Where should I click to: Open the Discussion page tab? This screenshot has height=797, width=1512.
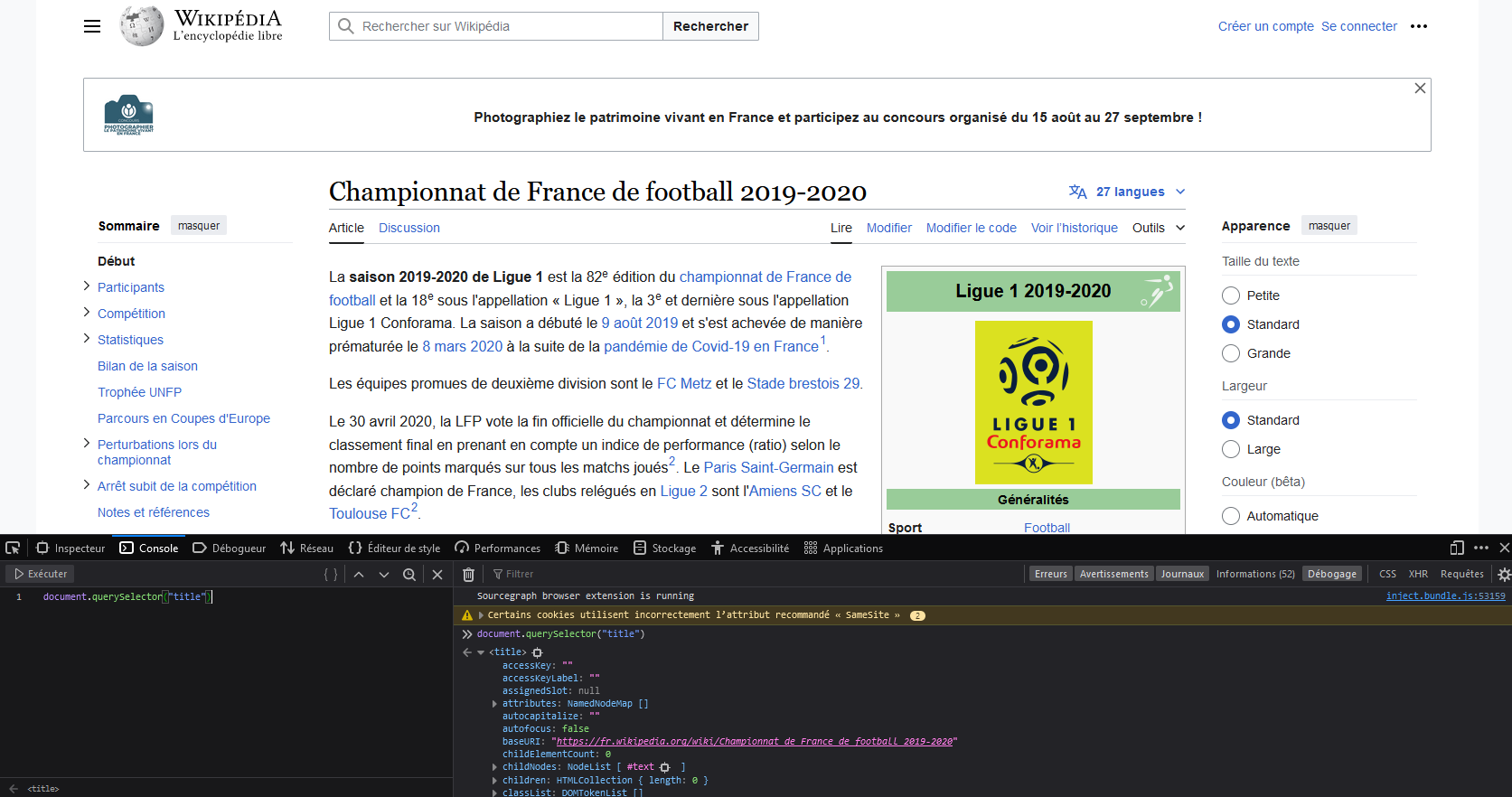[409, 228]
